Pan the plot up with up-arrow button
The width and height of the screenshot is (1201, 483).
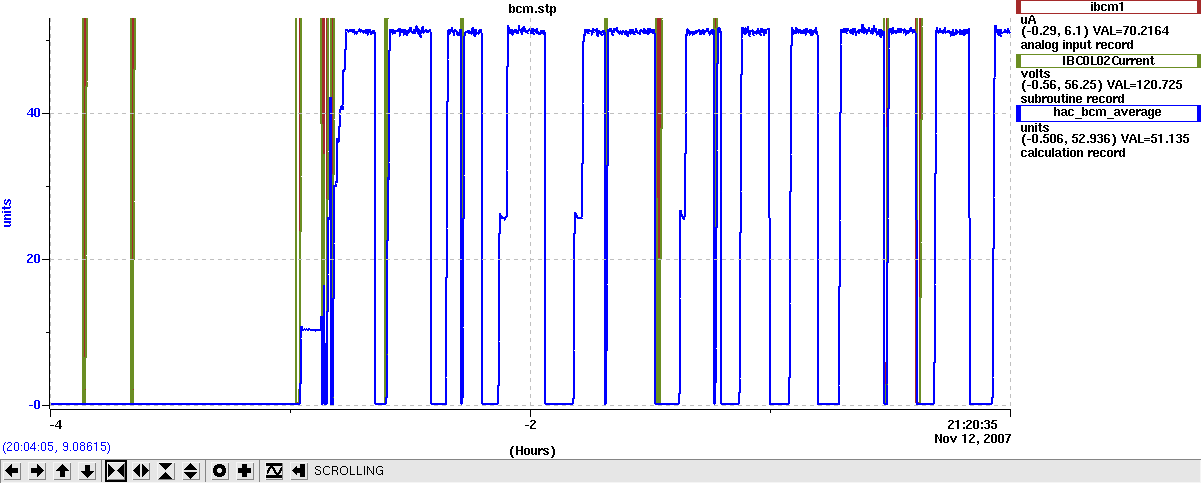tap(62, 470)
